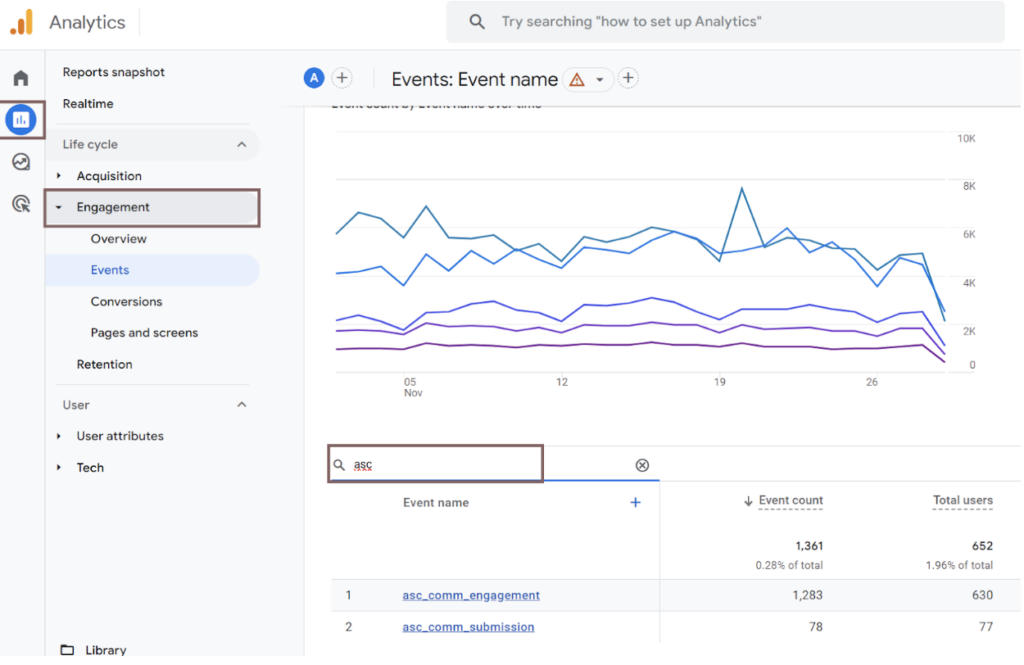The width and height of the screenshot is (1024, 665).
Task: Open the Advertising section icon
Action: [21, 204]
